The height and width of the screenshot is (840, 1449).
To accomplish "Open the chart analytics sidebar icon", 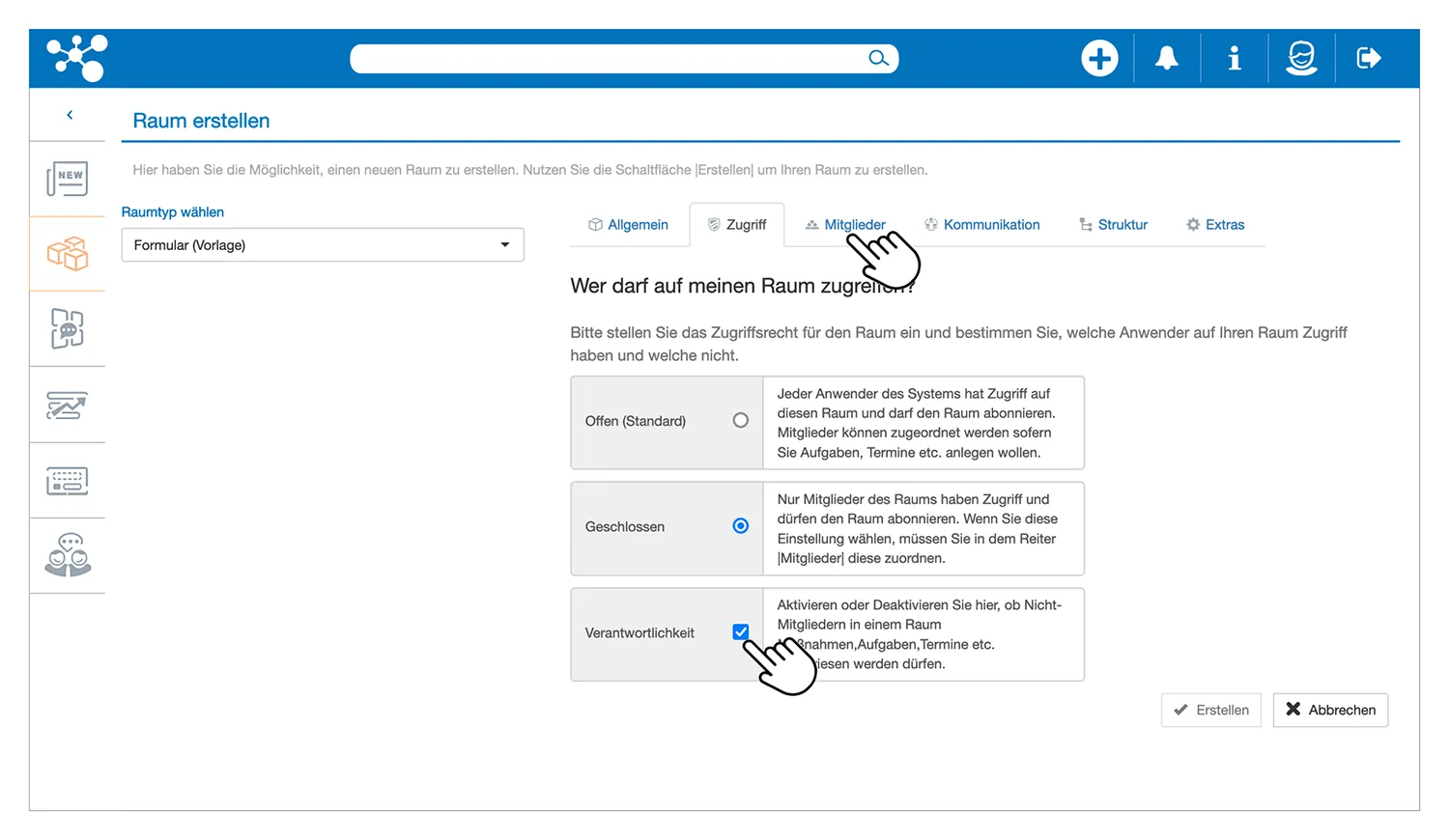I will pyautogui.click(x=68, y=406).
